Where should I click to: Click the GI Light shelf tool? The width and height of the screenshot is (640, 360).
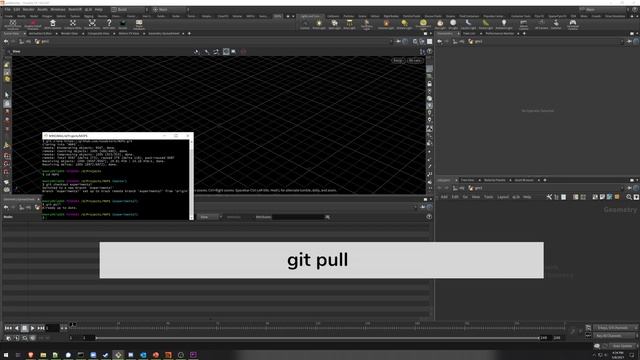[x=453, y=24]
